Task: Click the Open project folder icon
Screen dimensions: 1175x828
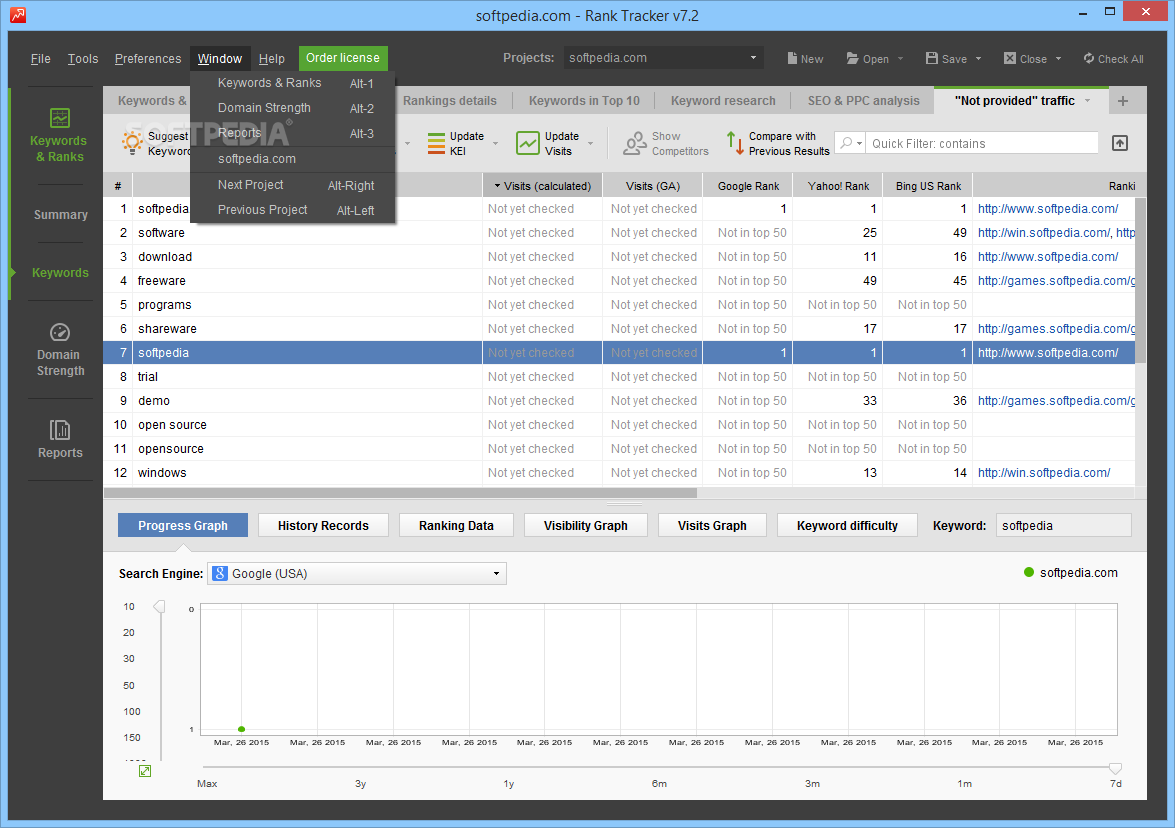Action: tap(852, 58)
